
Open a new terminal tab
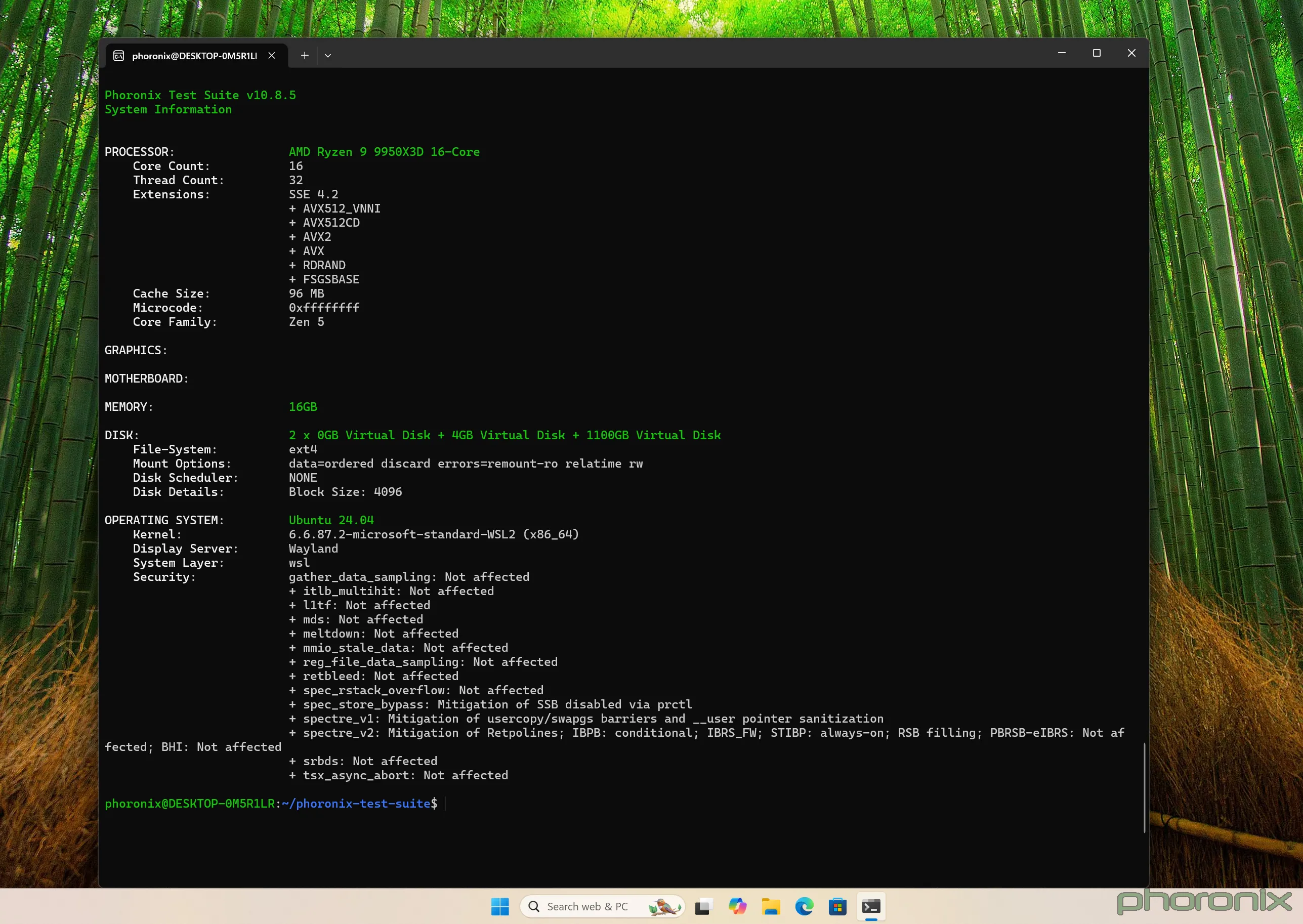click(x=305, y=55)
